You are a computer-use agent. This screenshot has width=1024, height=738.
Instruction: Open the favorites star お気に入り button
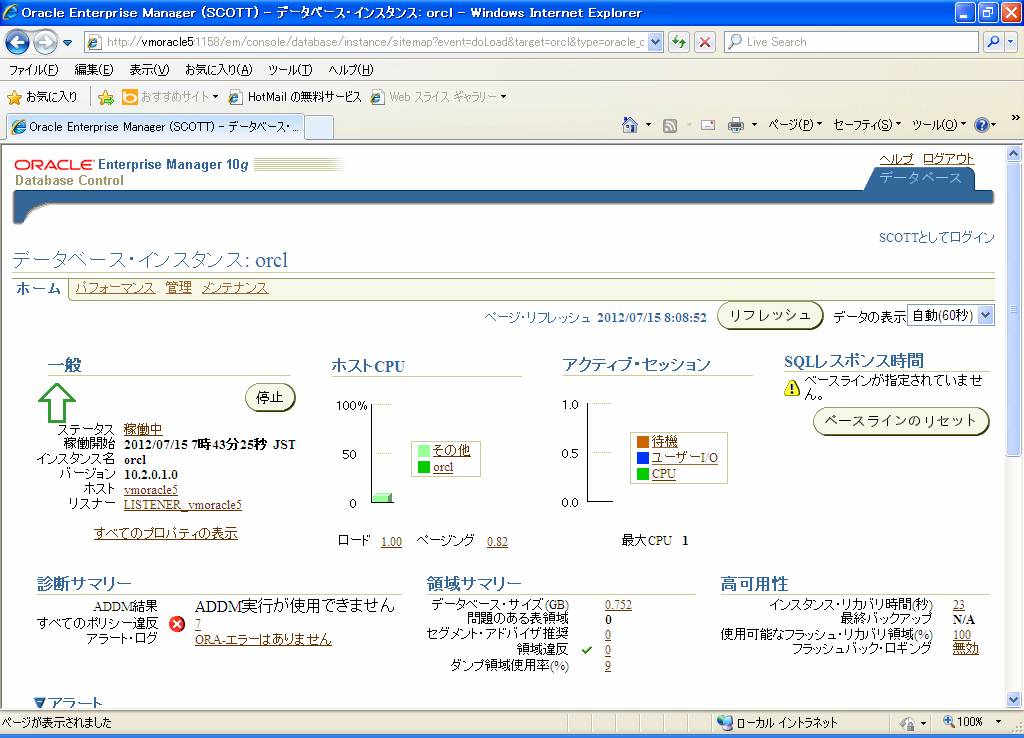42,97
